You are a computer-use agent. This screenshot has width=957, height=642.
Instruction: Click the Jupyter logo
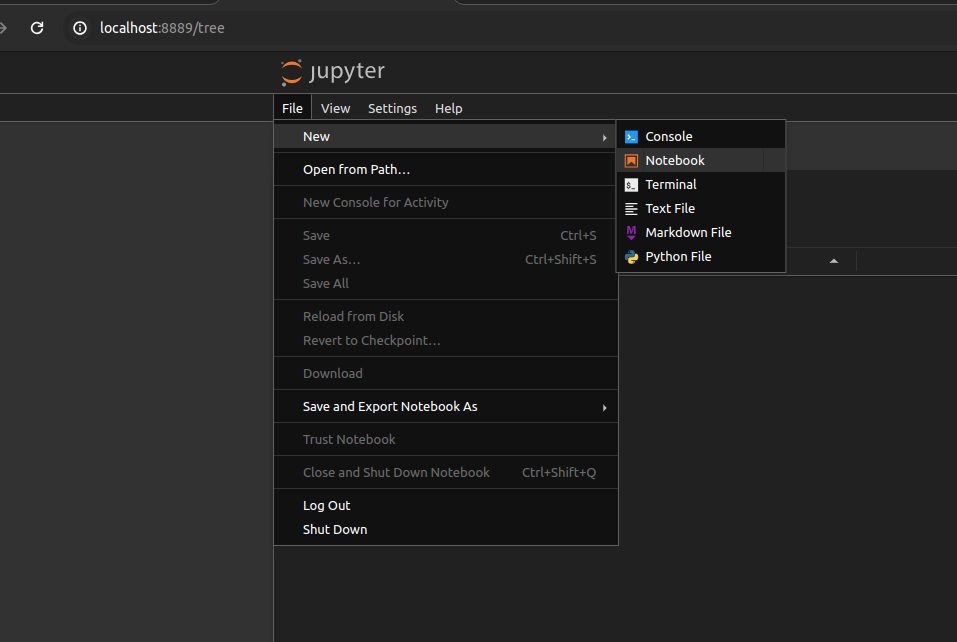pos(333,72)
